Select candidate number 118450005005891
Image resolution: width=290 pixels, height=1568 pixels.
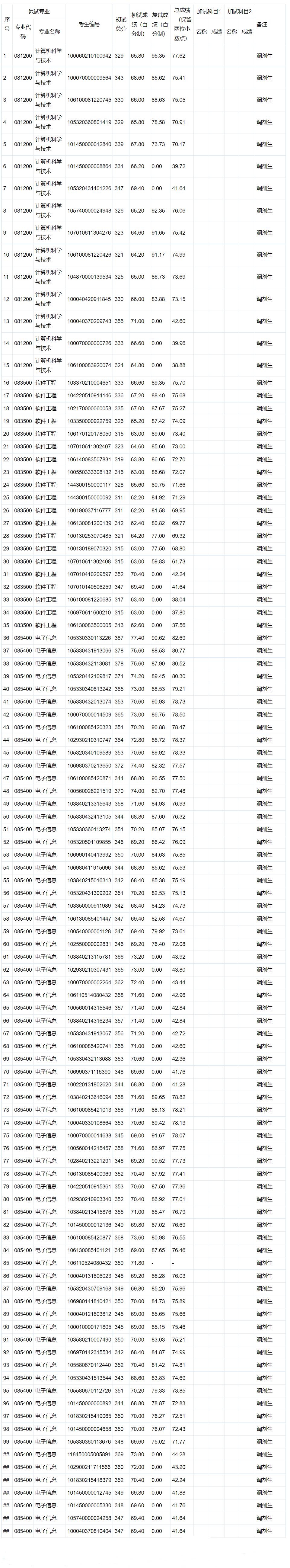89,1455
